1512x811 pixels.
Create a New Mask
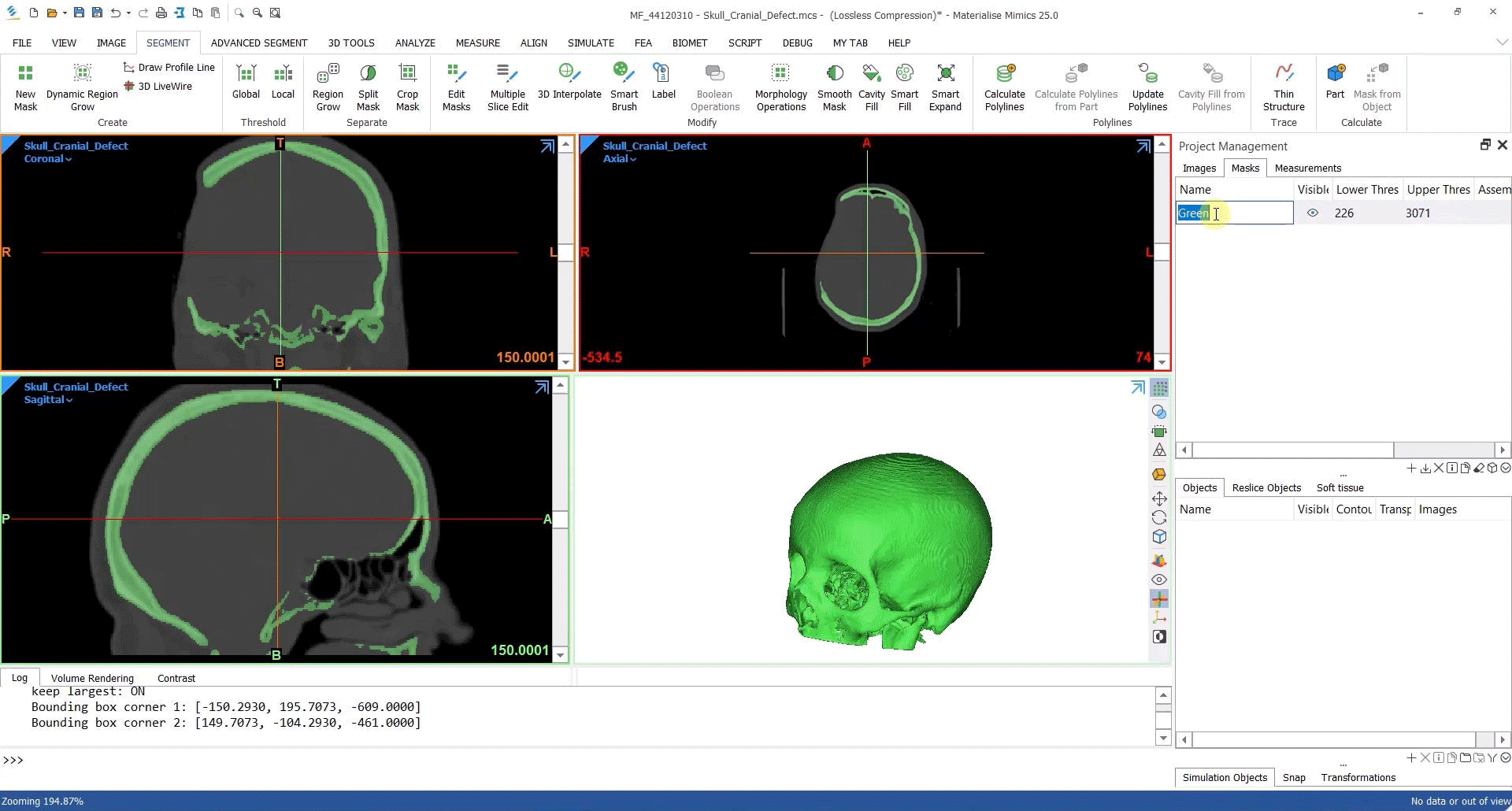25,87
